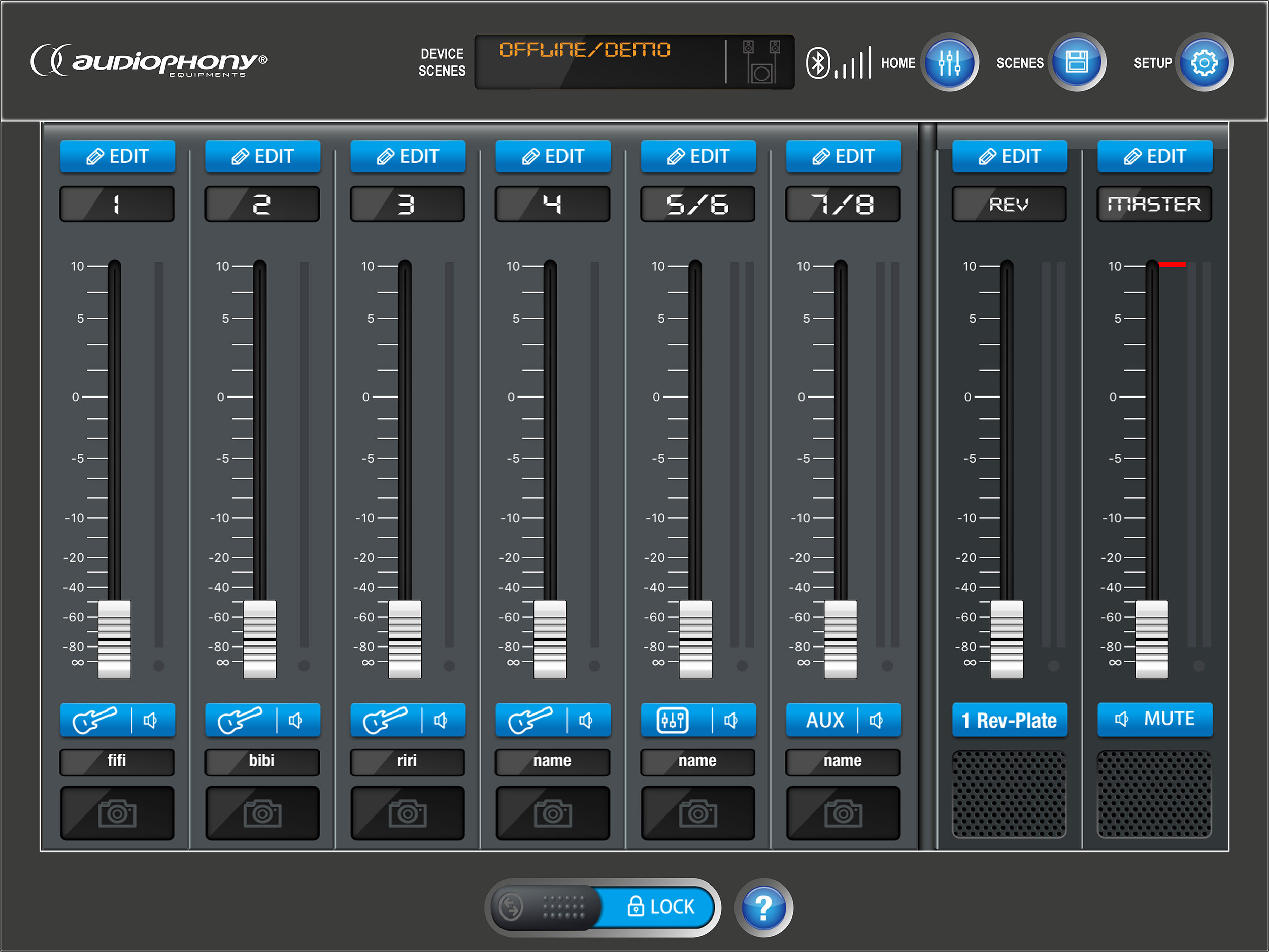Toggle the MASTER MUTE button

click(x=1154, y=719)
